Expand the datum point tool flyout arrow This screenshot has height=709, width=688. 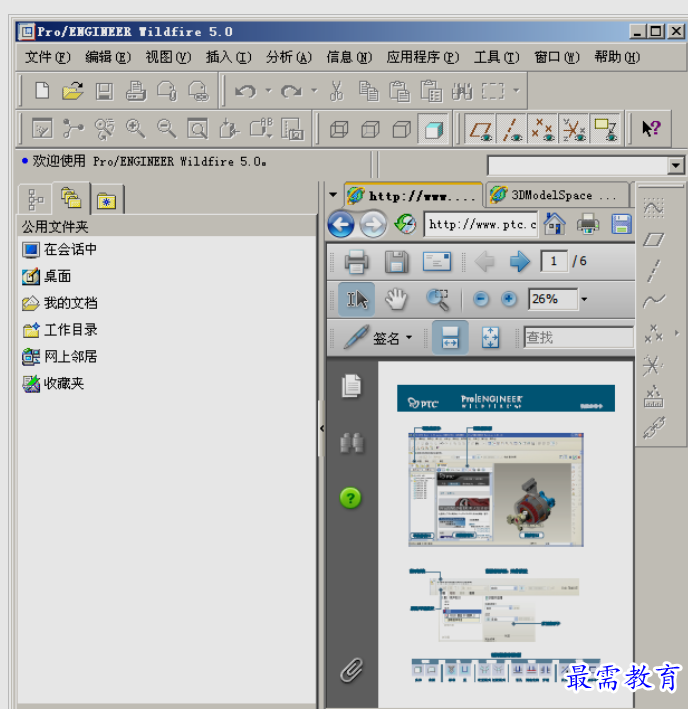coord(677,333)
